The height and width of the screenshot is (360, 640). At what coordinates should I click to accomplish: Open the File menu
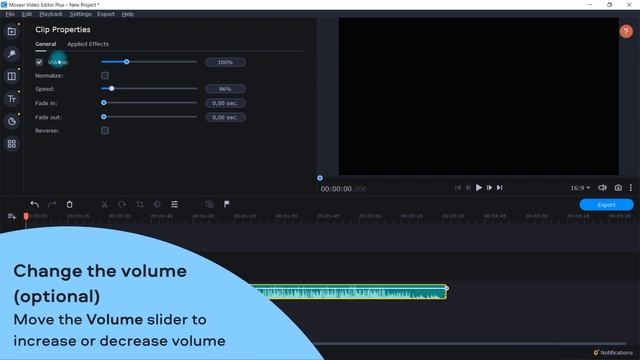coord(10,14)
